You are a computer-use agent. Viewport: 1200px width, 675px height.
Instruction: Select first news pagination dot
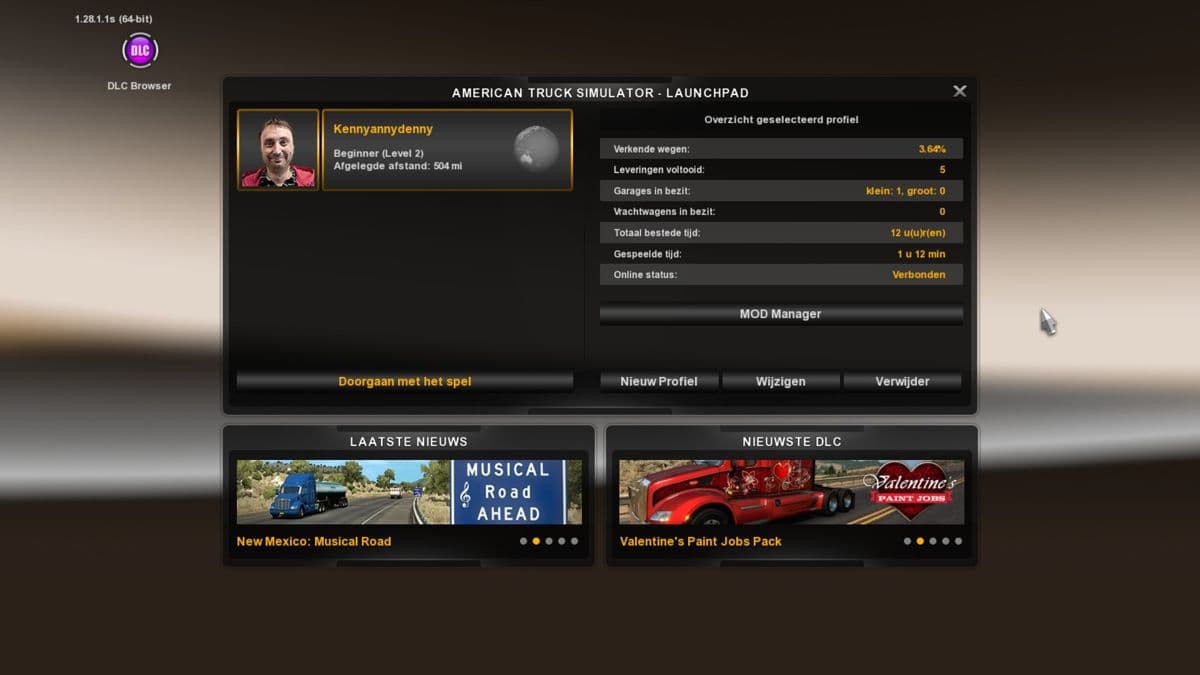523,541
